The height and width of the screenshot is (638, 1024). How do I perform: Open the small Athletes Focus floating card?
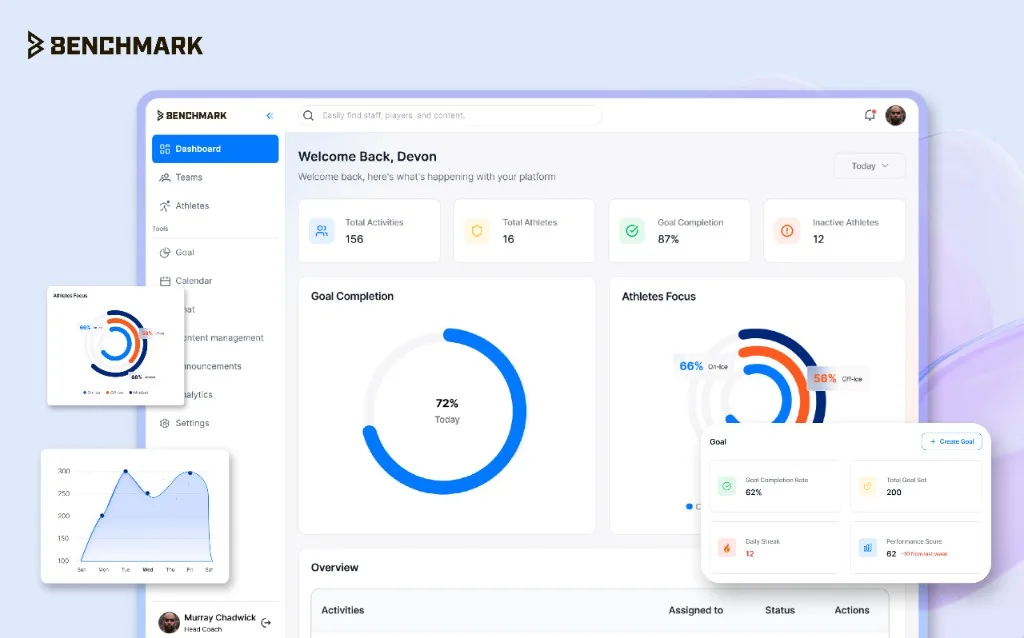[116, 345]
